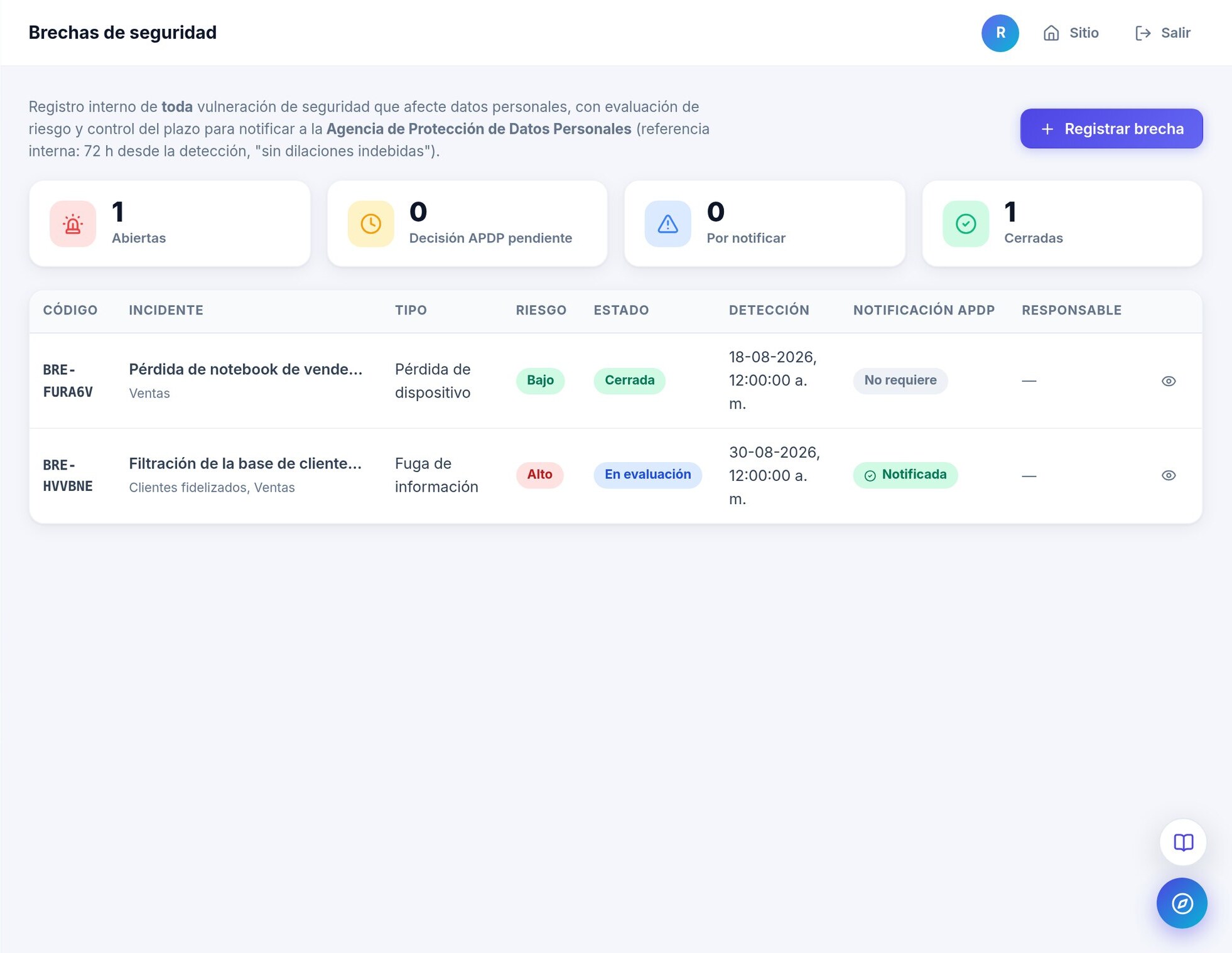Screen dimensions: 1232x953
Task: View details of breach BRE-FURA6V eye icon
Action: [1168, 381]
